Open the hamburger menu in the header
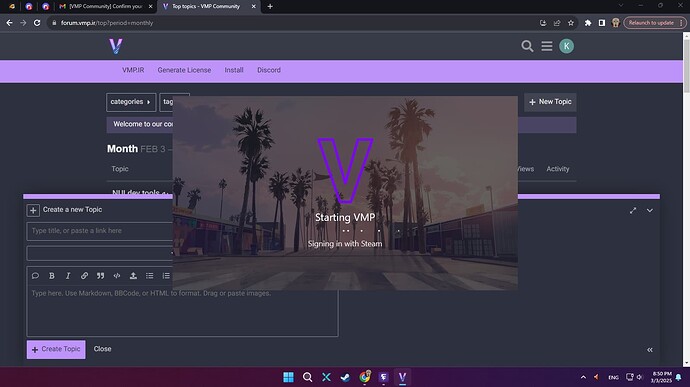Viewport: 690px width, 387px height. click(547, 46)
